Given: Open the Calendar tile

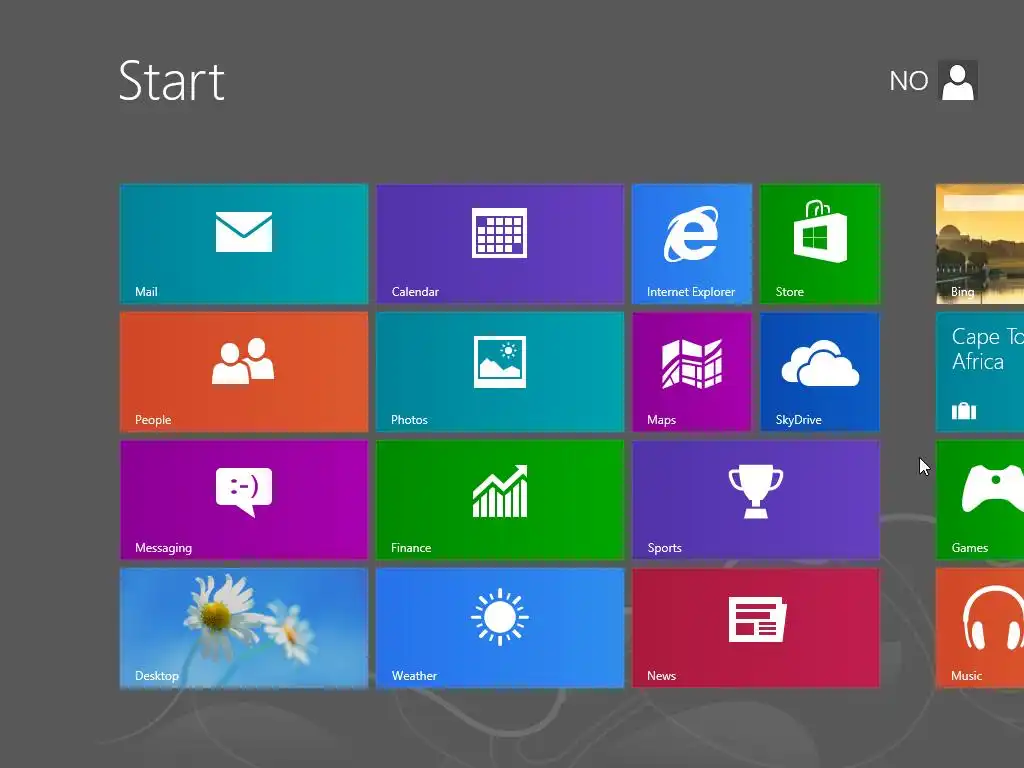Looking at the screenshot, I should (500, 244).
